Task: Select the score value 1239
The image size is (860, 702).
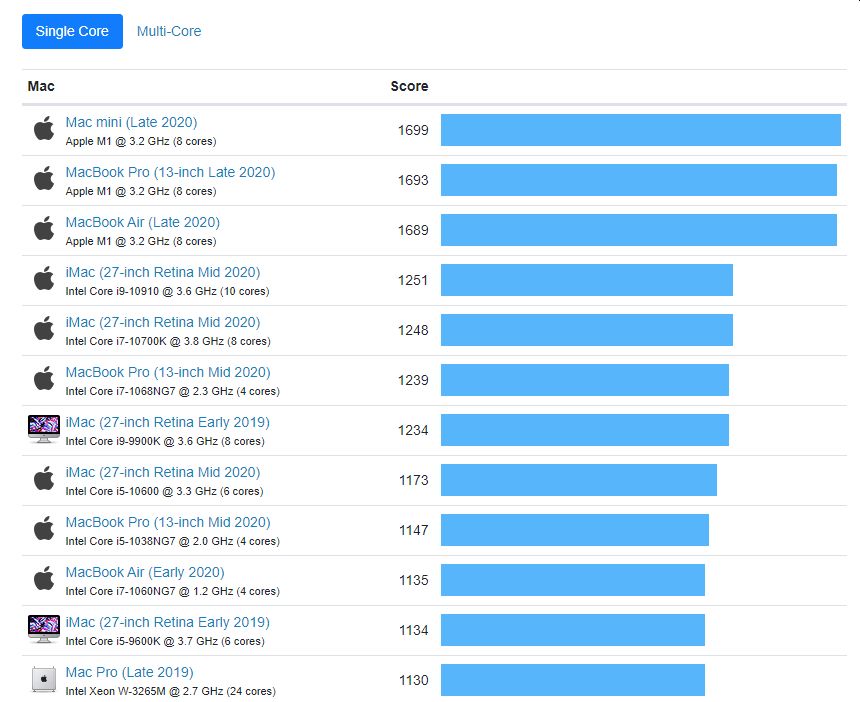Action: [x=413, y=380]
